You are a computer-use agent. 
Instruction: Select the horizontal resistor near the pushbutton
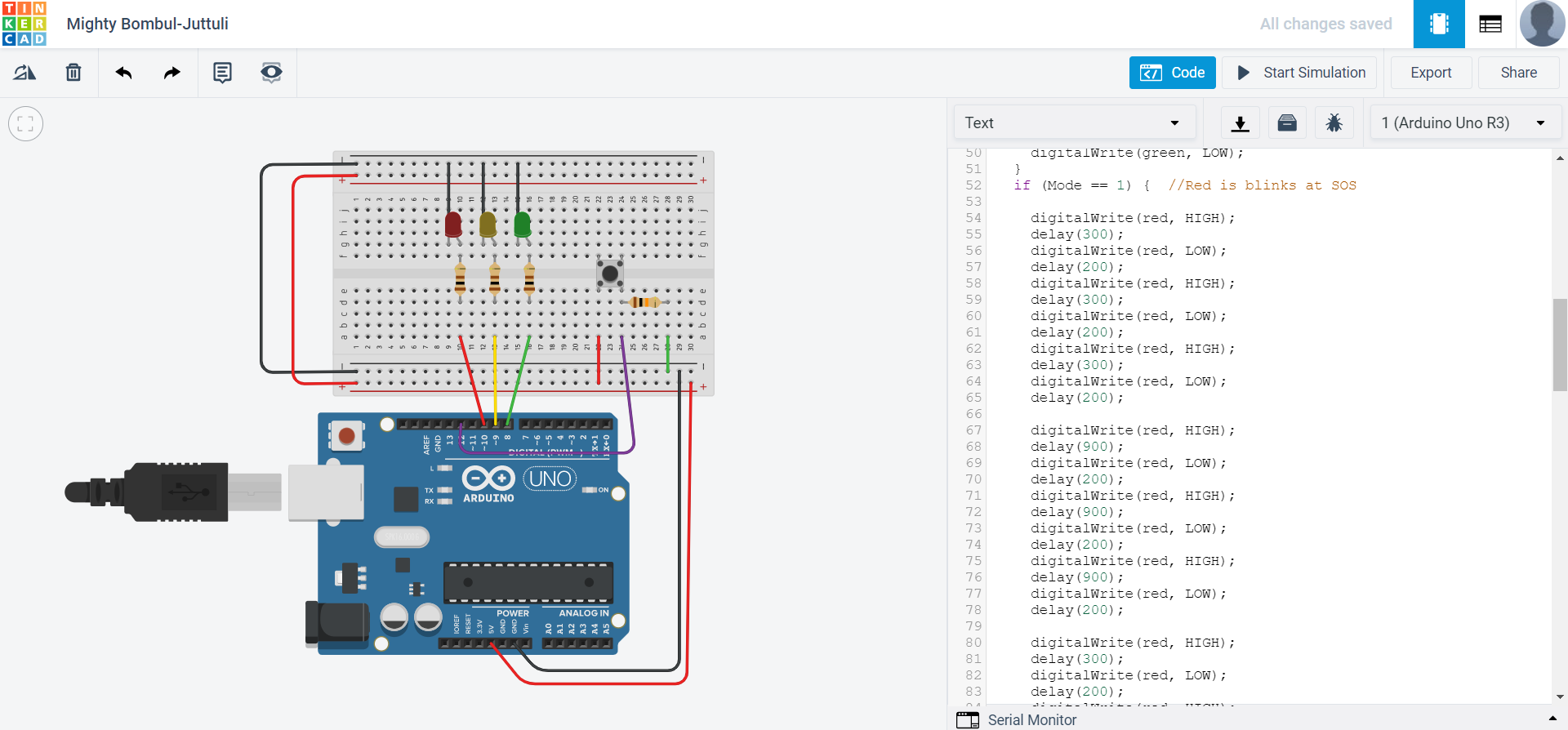[x=645, y=302]
